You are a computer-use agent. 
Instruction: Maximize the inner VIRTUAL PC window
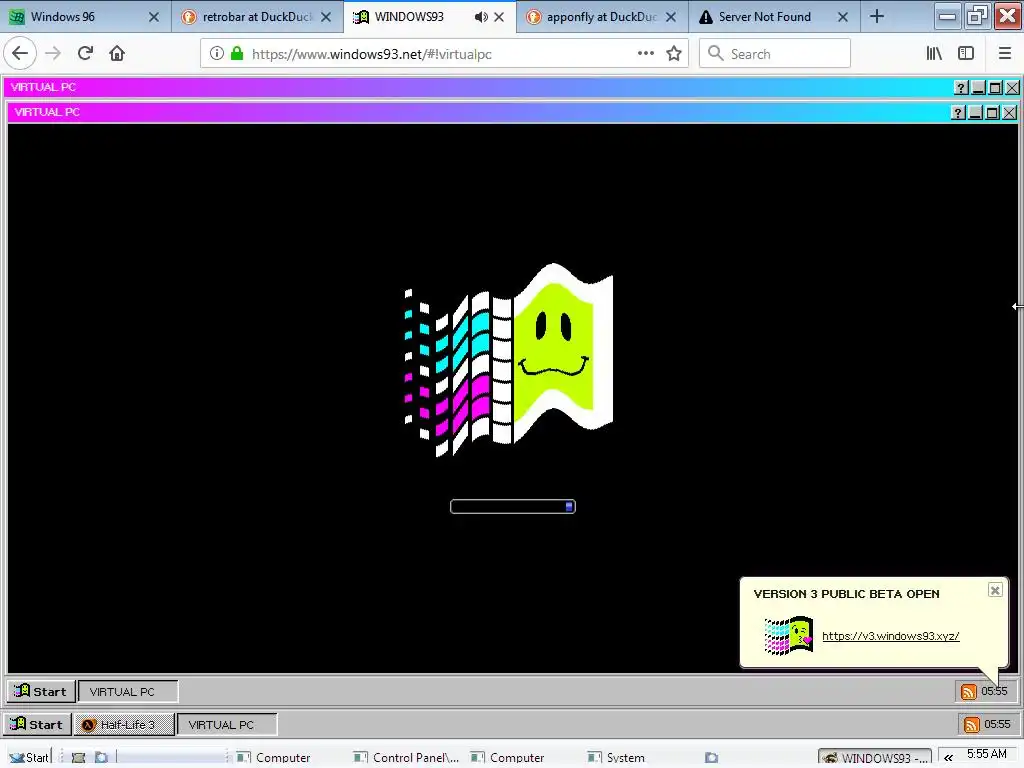click(x=992, y=112)
